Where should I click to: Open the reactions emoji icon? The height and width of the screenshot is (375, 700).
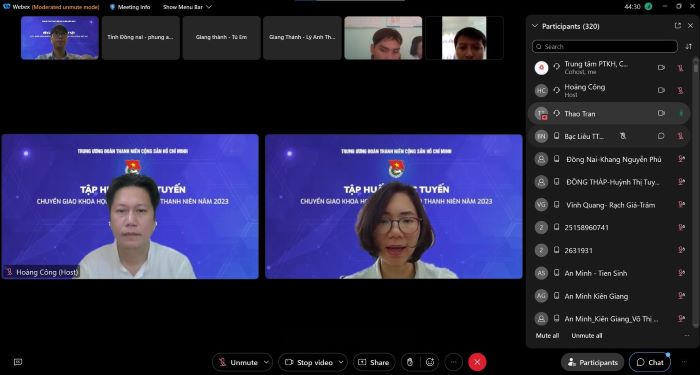pos(430,362)
